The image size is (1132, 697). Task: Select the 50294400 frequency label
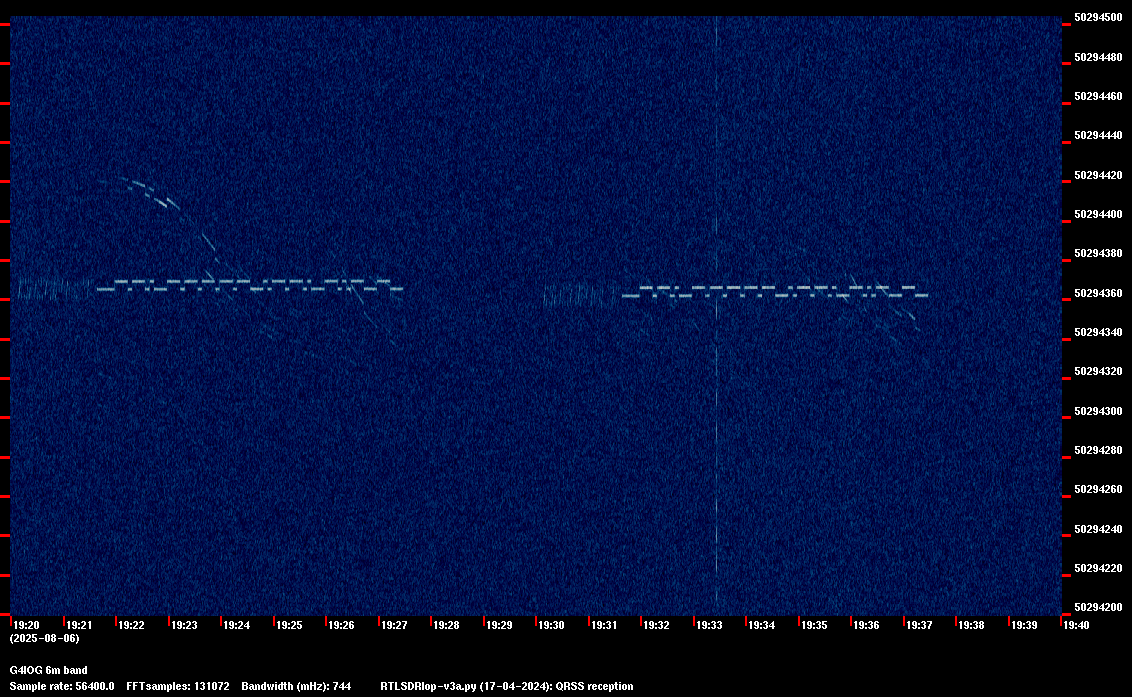[1098, 215]
